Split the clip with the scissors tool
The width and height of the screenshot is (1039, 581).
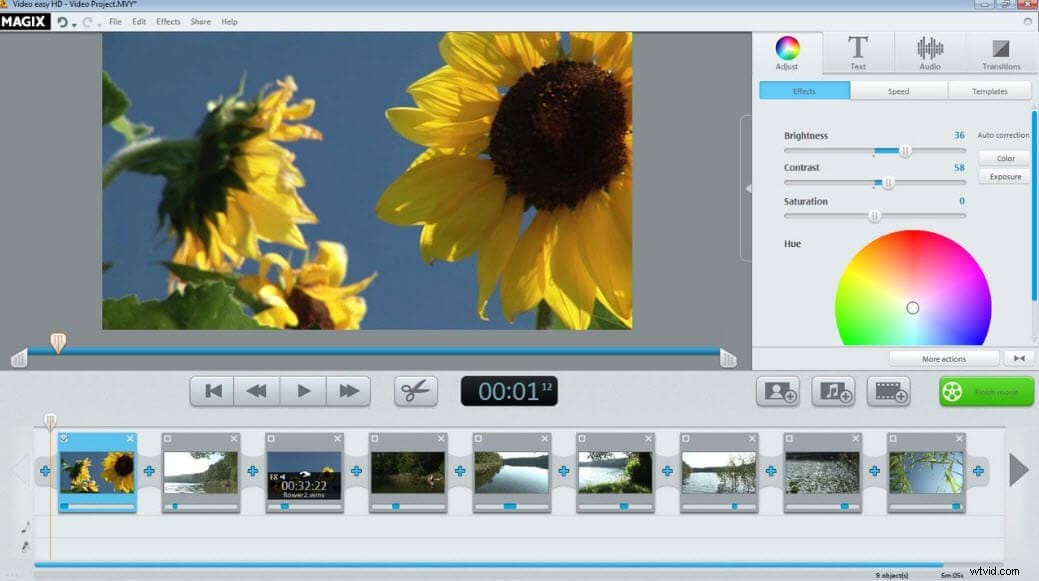point(415,391)
